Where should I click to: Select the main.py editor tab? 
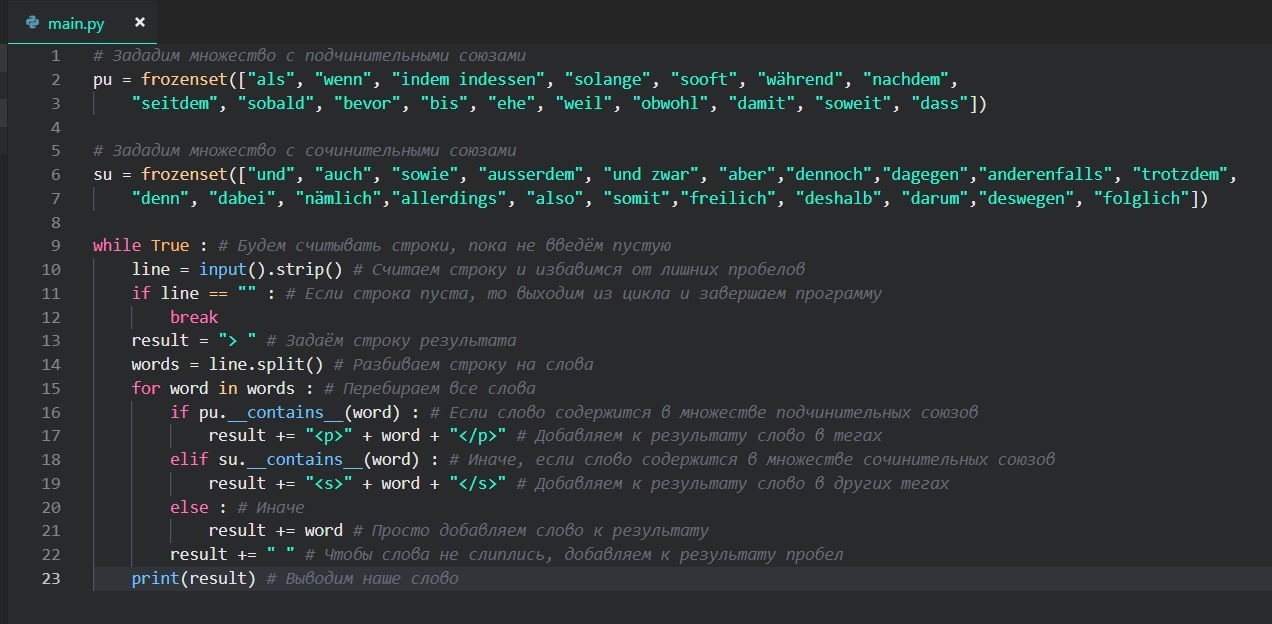pos(76,22)
